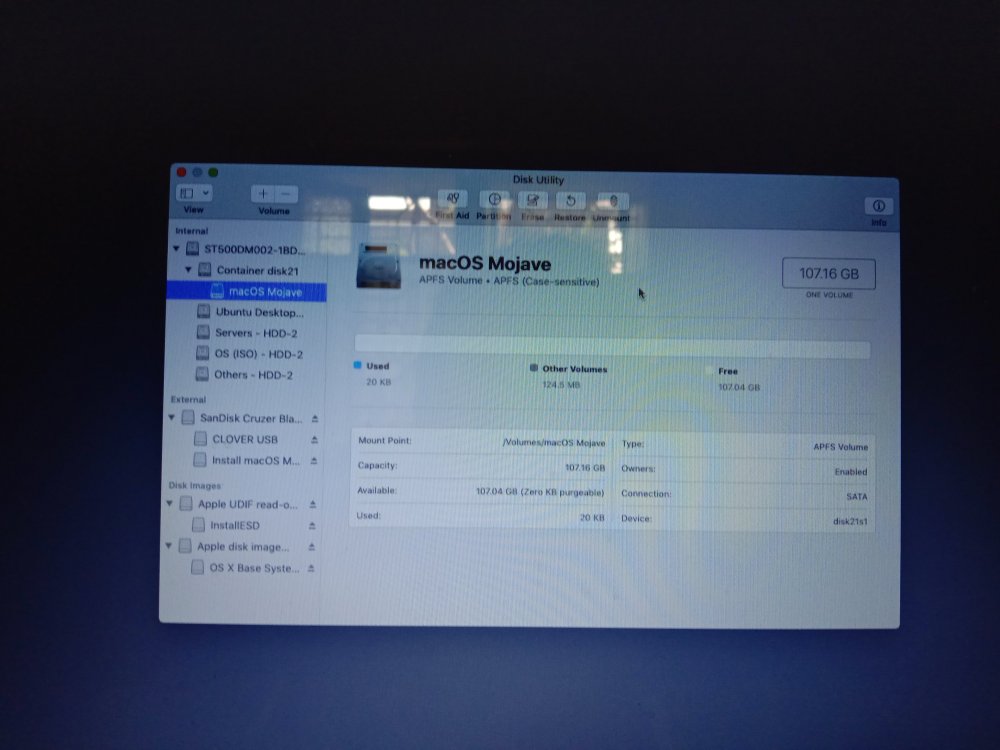Collapse the Apple disk image entry
Image resolution: width=1000 pixels, height=750 pixels.
pyautogui.click(x=169, y=546)
